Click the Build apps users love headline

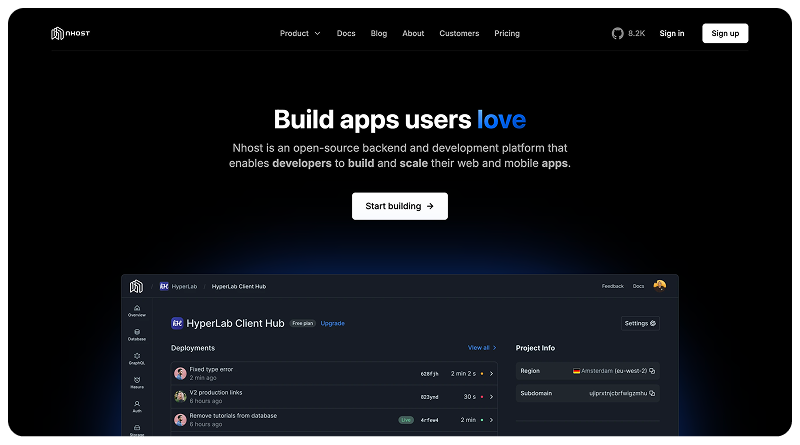pos(400,119)
